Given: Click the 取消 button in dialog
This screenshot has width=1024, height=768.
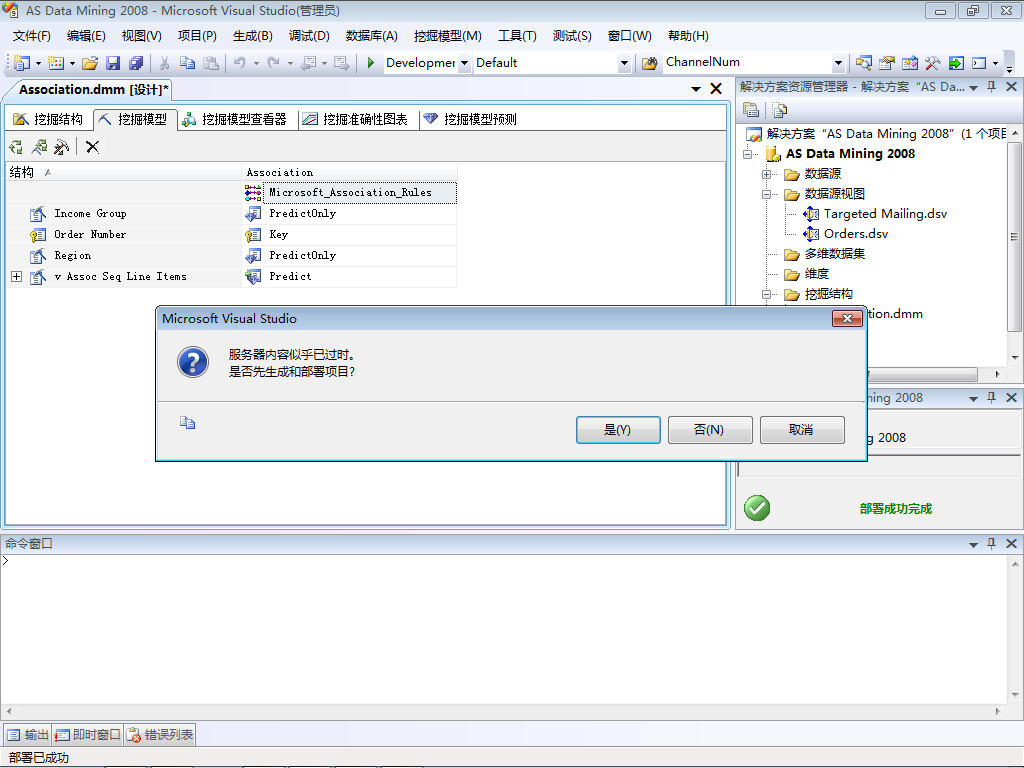Looking at the screenshot, I should (x=802, y=430).
